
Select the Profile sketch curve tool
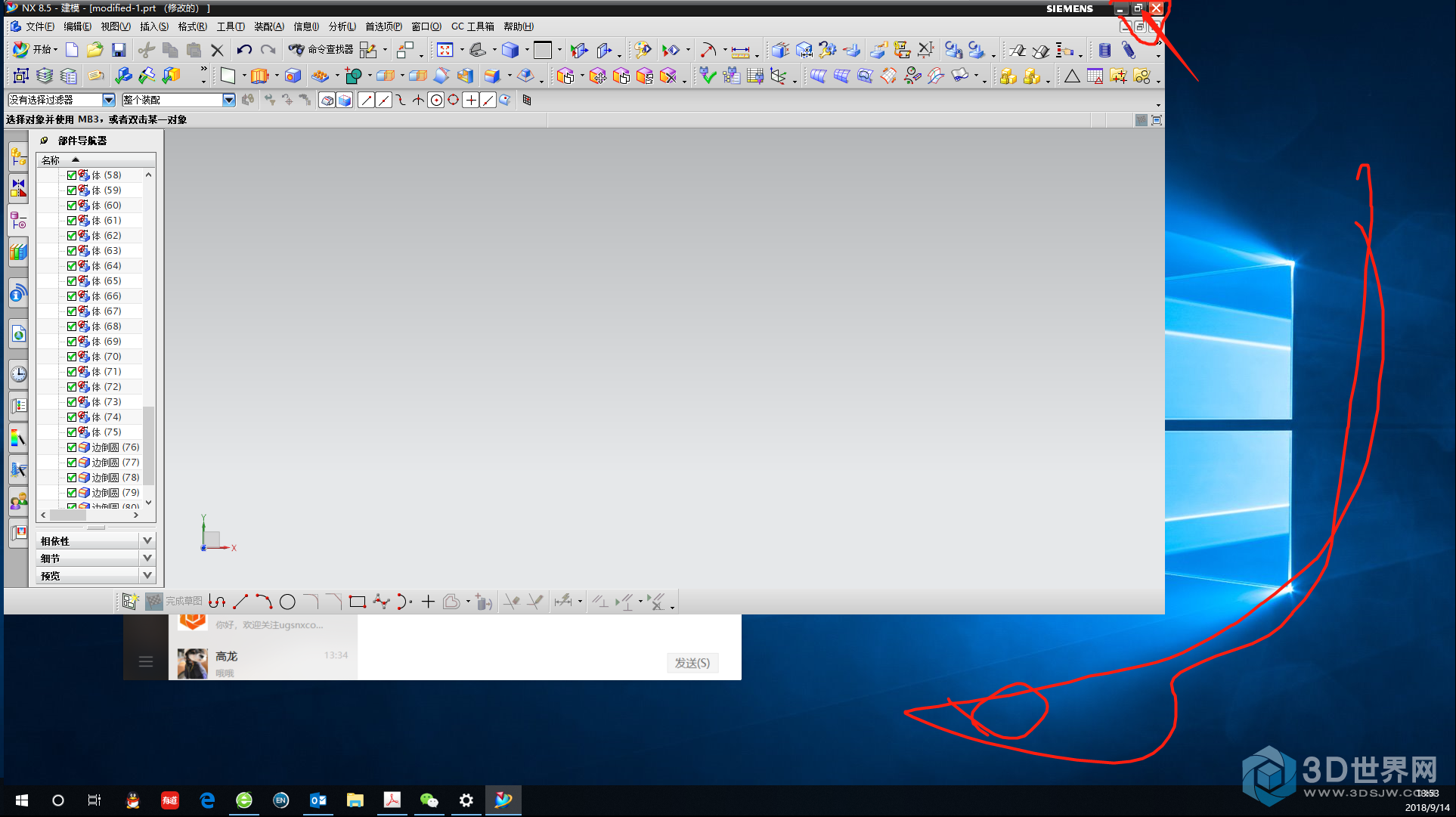click(x=217, y=602)
